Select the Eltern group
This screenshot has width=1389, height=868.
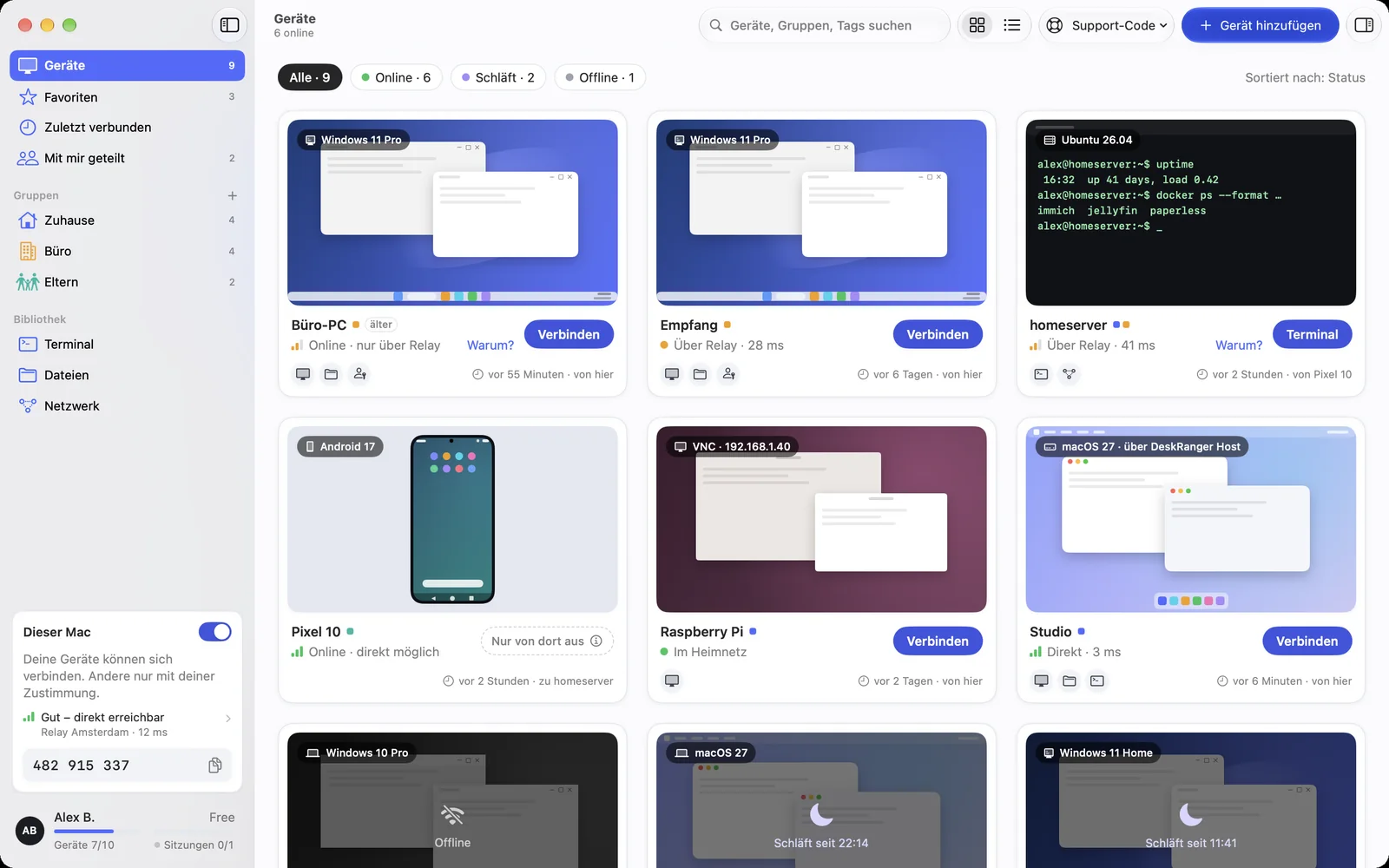(x=127, y=282)
